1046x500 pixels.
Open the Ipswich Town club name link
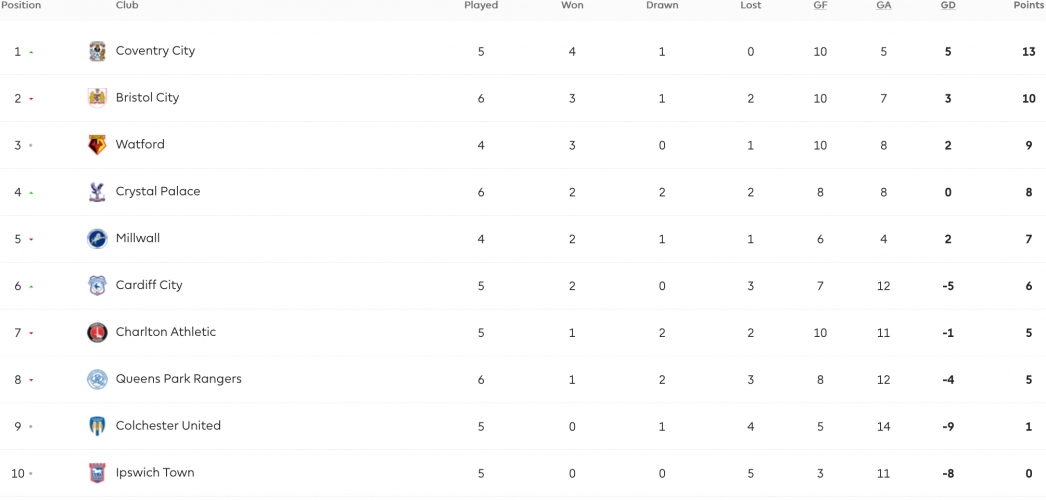click(155, 473)
